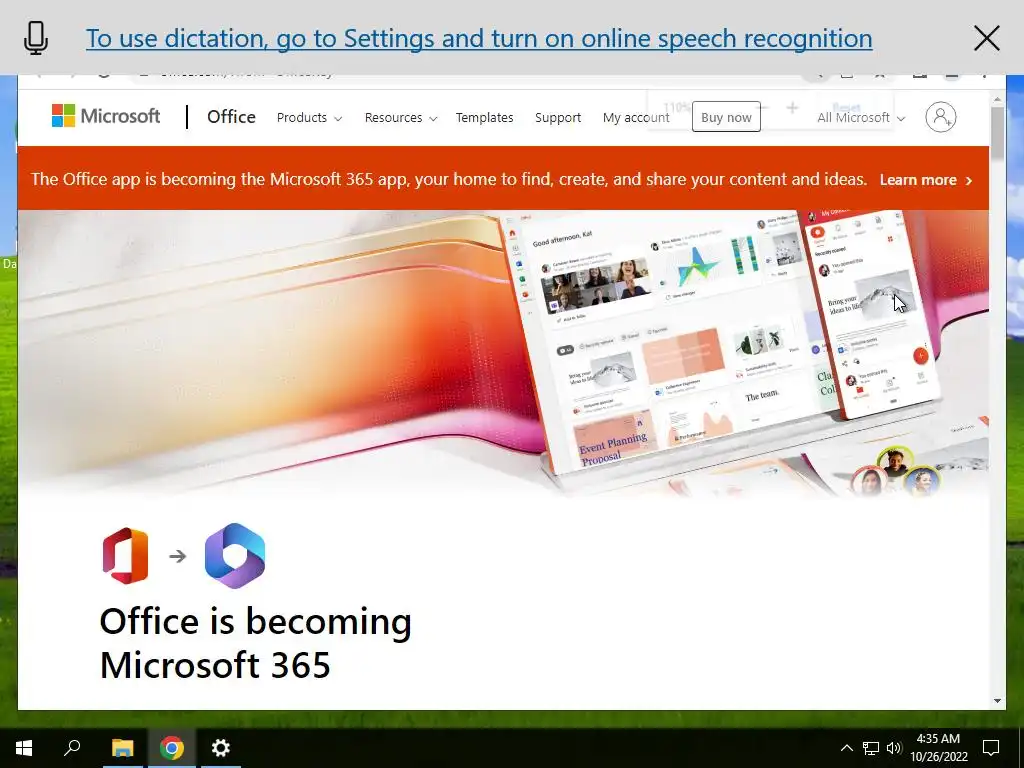The width and height of the screenshot is (1024, 768).
Task: Open the Templates menu item
Action: click(485, 118)
